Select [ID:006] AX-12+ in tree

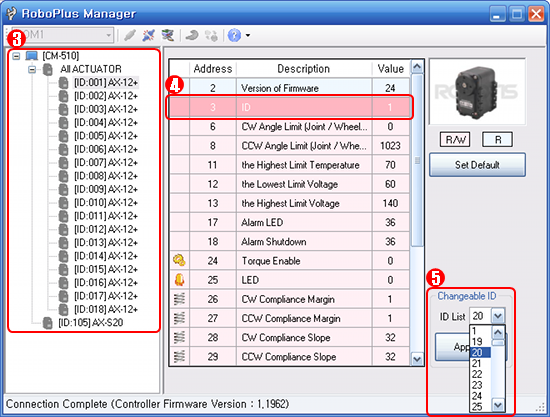(x=106, y=149)
